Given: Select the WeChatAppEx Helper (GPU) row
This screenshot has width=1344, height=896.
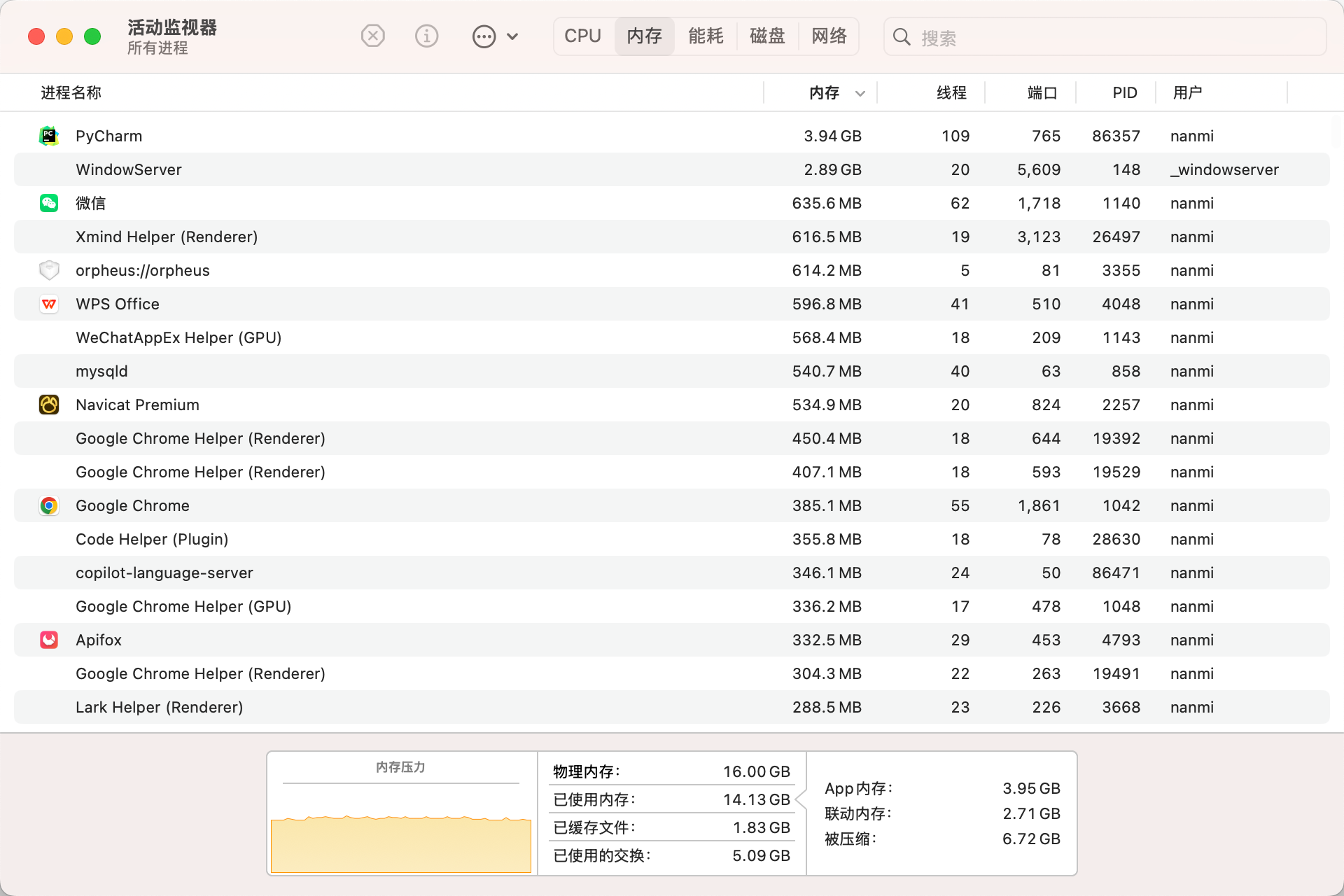Looking at the screenshot, I should point(672,337).
